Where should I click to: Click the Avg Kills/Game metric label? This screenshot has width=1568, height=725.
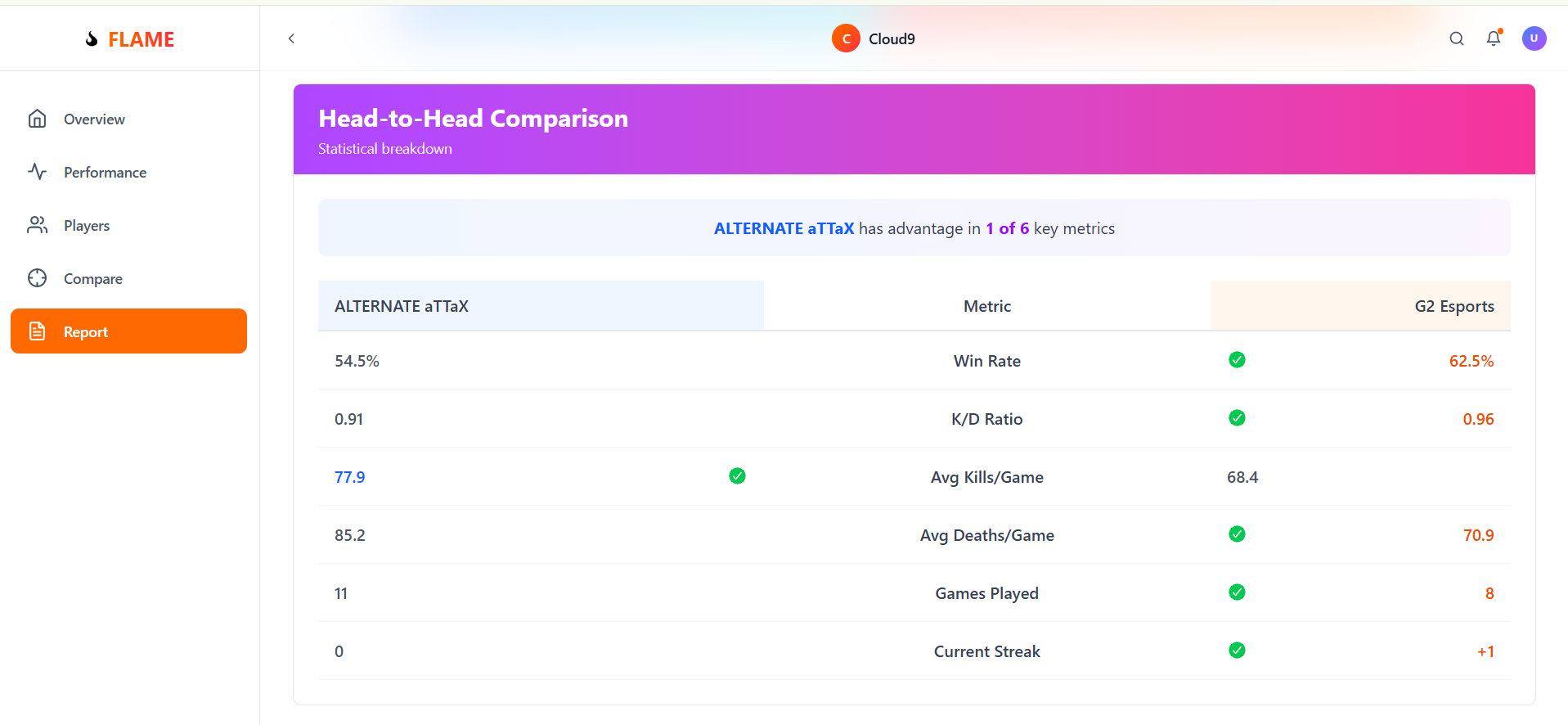click(987, 477)
